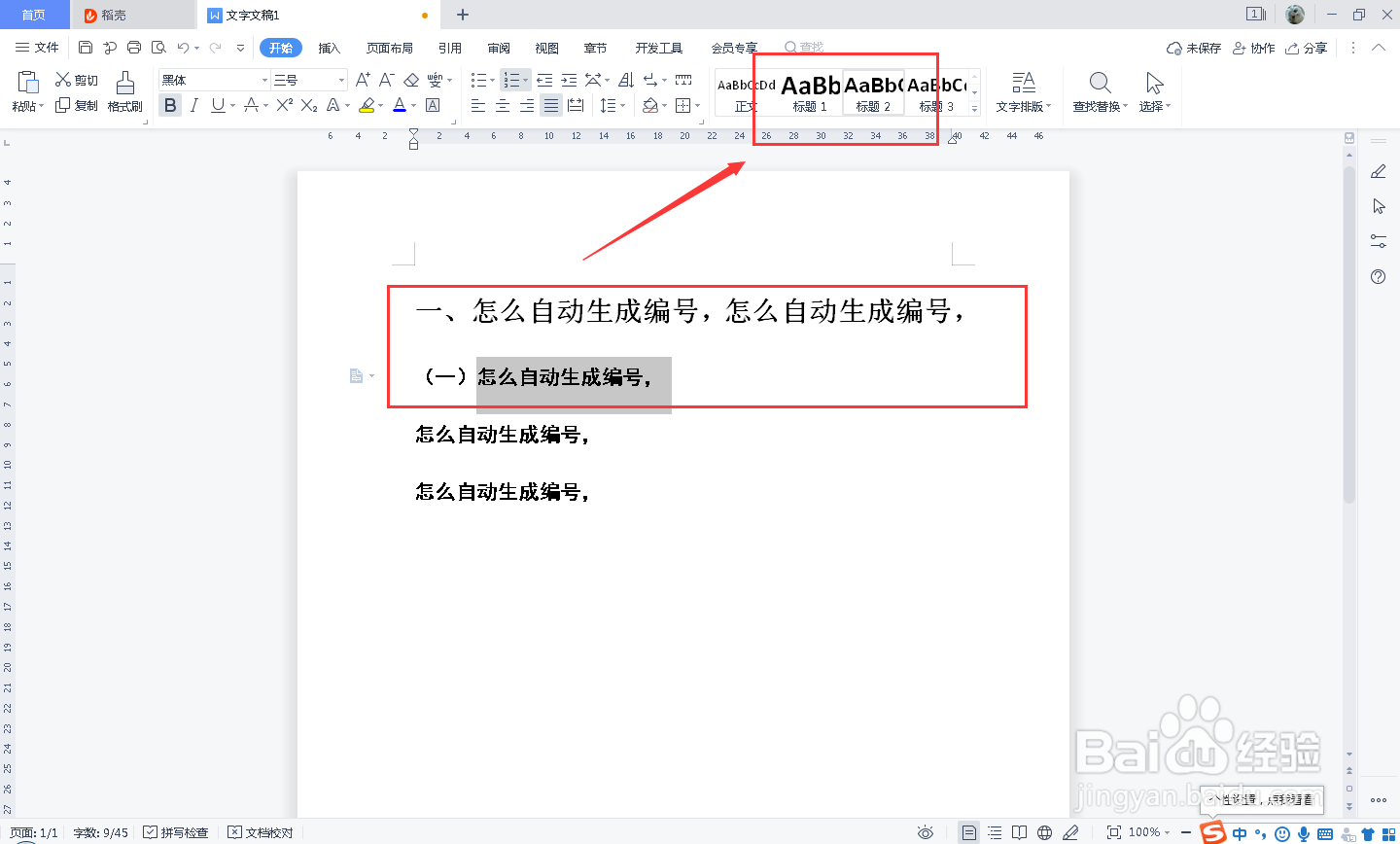Toggle bold formatting on selected text

point(169,104)
